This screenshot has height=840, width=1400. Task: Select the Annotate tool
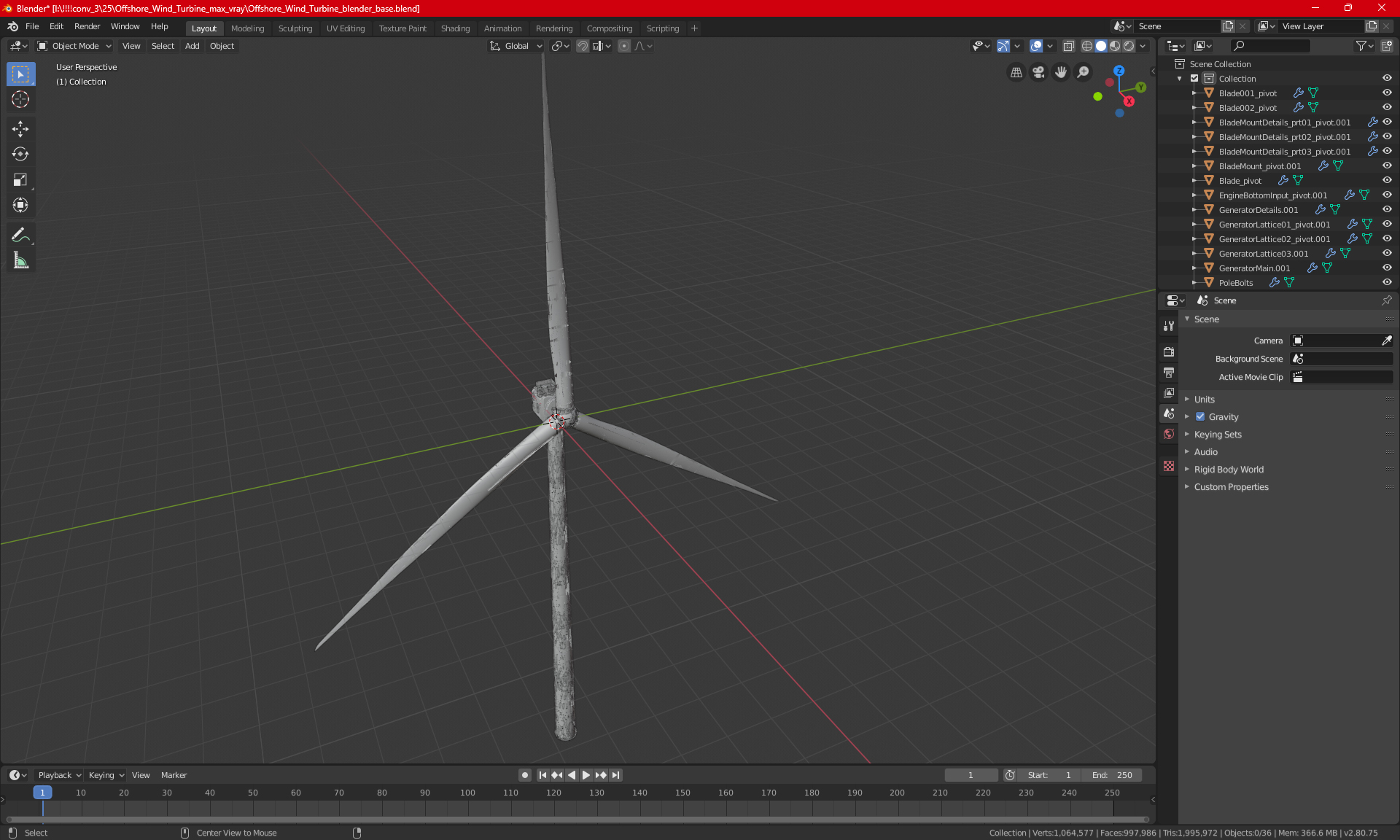click(x=20, y=235)
